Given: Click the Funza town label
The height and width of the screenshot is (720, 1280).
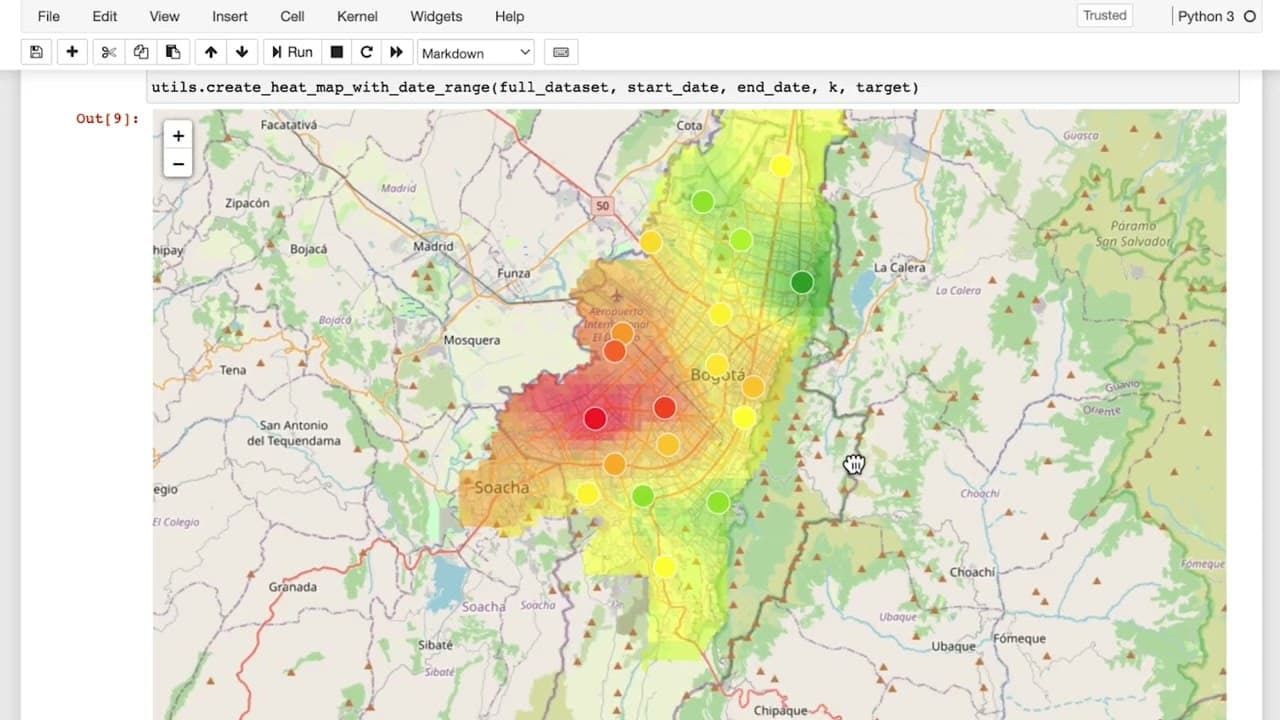Looking at the screenshot, I should pyautogui.click(x=514, y=273).
